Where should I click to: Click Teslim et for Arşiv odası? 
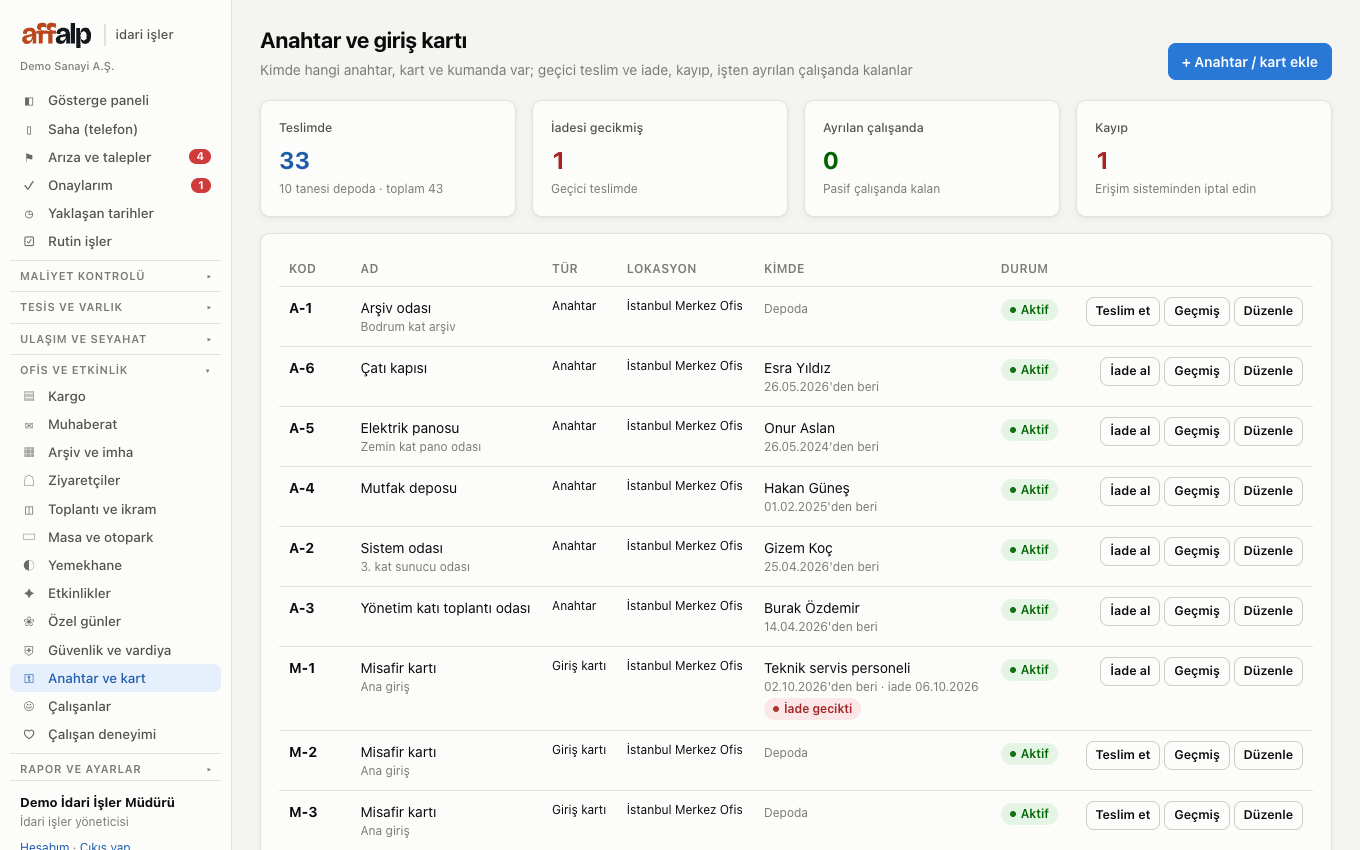1122,311
